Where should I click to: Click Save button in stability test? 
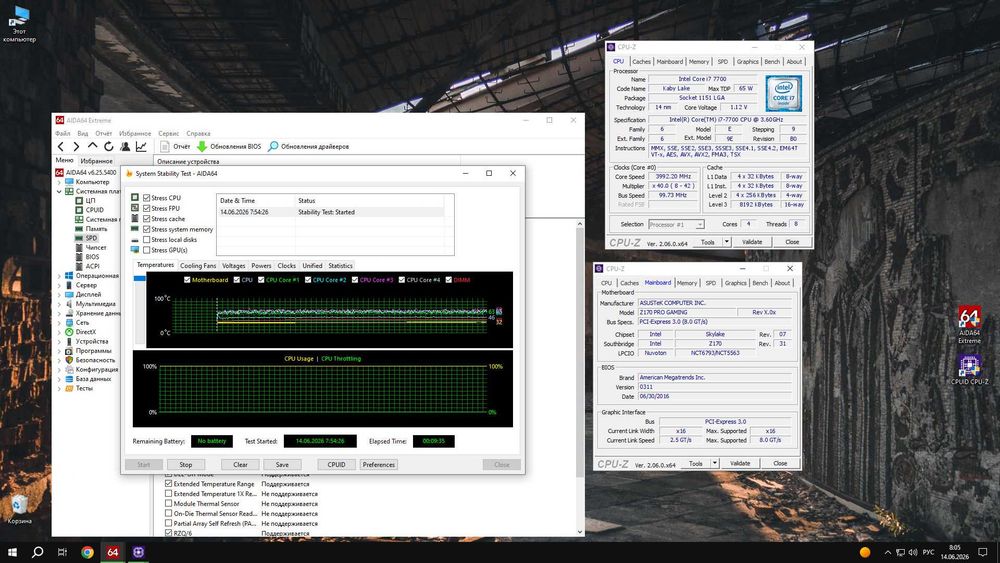coord(282,465)
